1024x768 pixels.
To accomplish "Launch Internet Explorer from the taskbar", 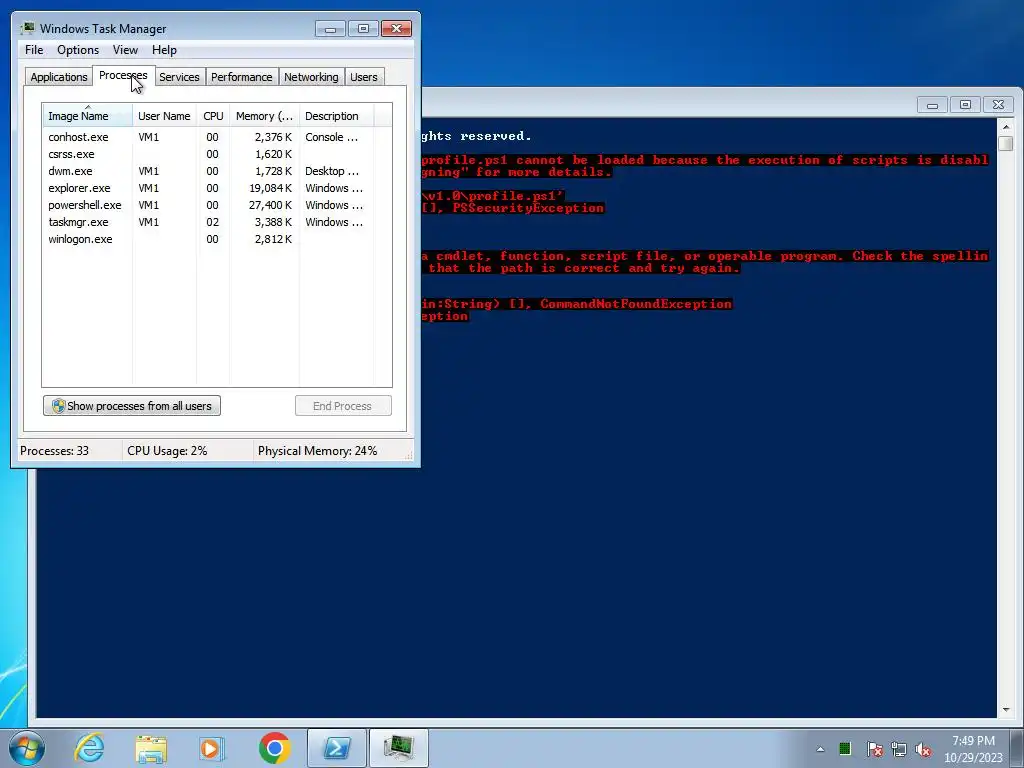I will coord(89,748).
